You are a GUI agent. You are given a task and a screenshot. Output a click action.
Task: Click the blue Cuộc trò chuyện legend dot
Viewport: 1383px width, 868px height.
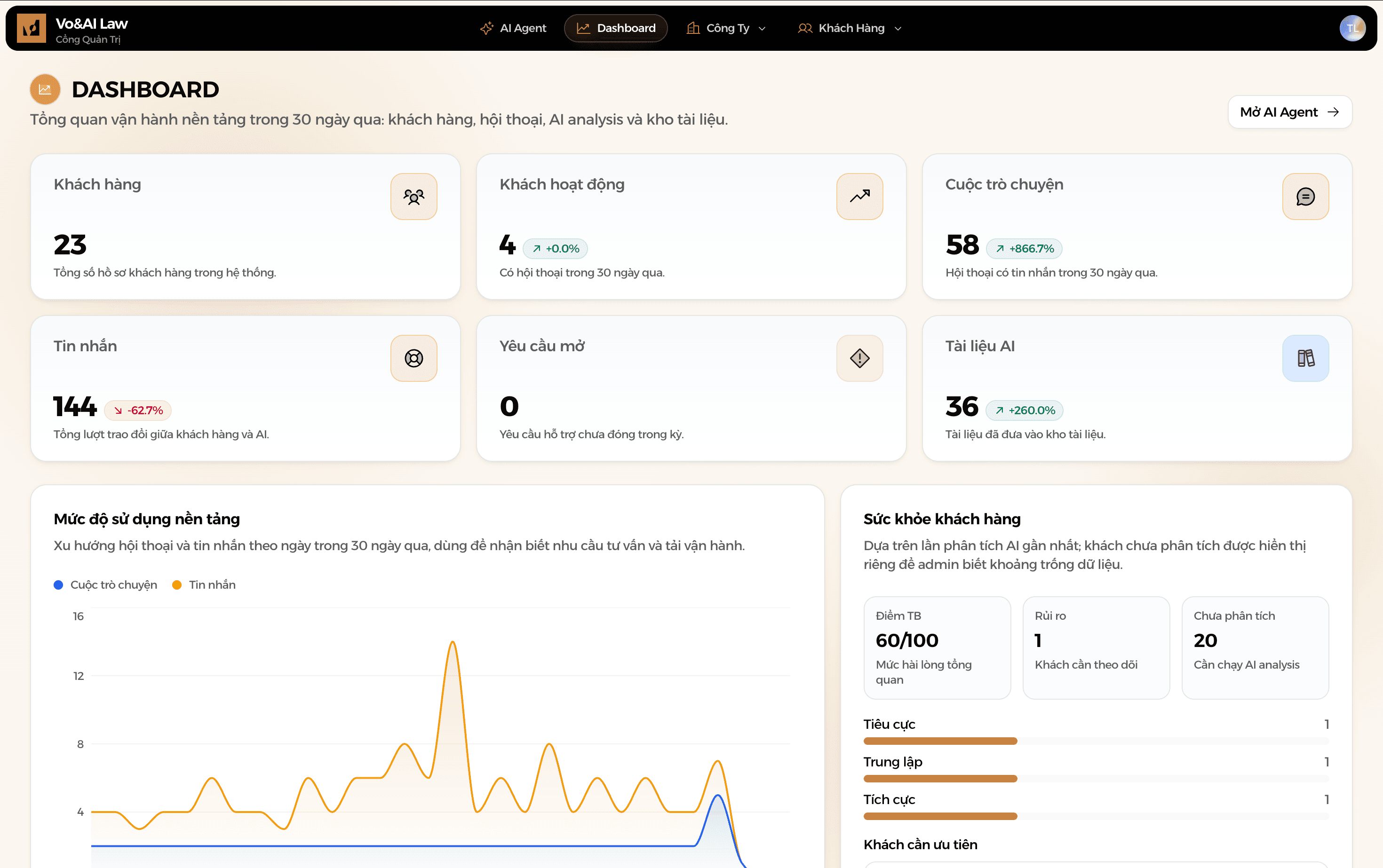tap(58, 584)
